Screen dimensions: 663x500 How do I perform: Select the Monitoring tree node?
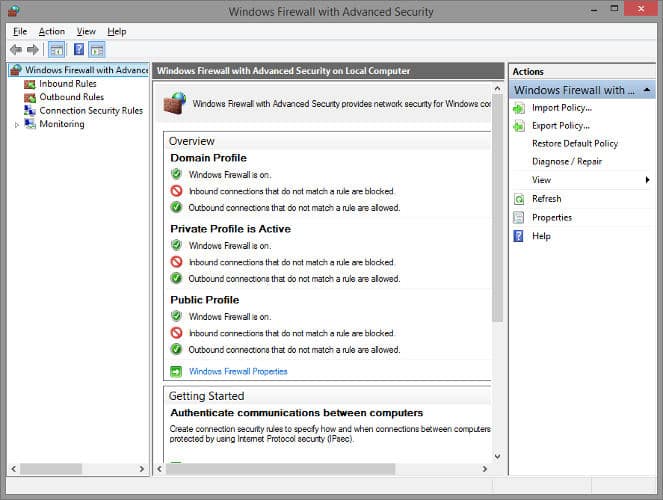click(x=62, y=124)
